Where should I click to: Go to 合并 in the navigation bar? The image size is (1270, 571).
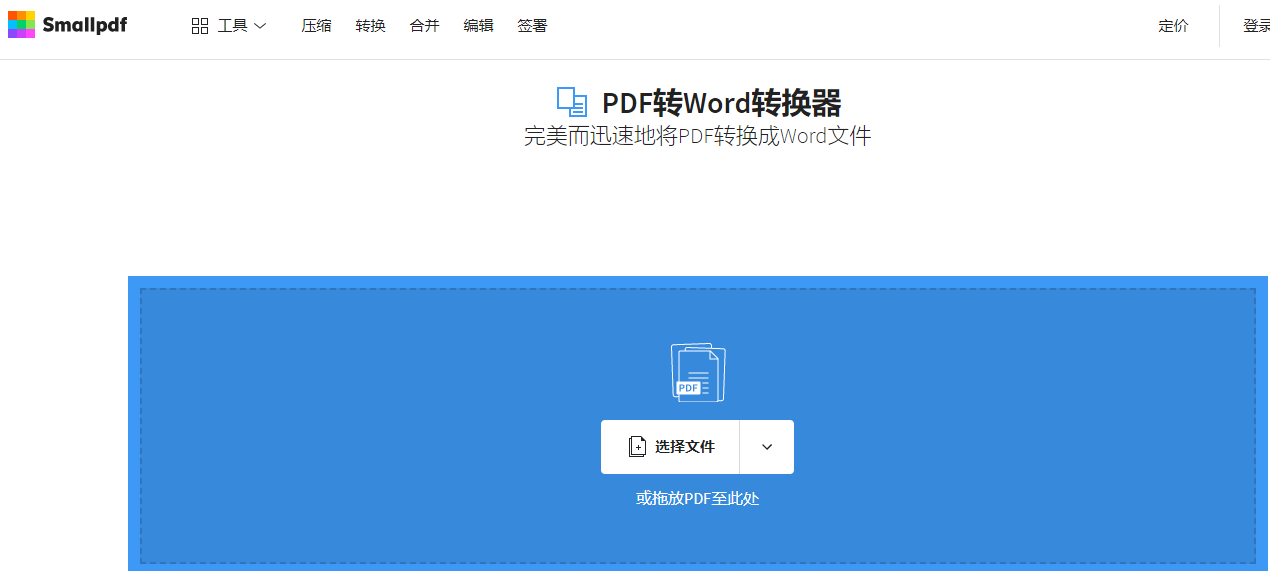pyautogui.click(x=424, y=26)
